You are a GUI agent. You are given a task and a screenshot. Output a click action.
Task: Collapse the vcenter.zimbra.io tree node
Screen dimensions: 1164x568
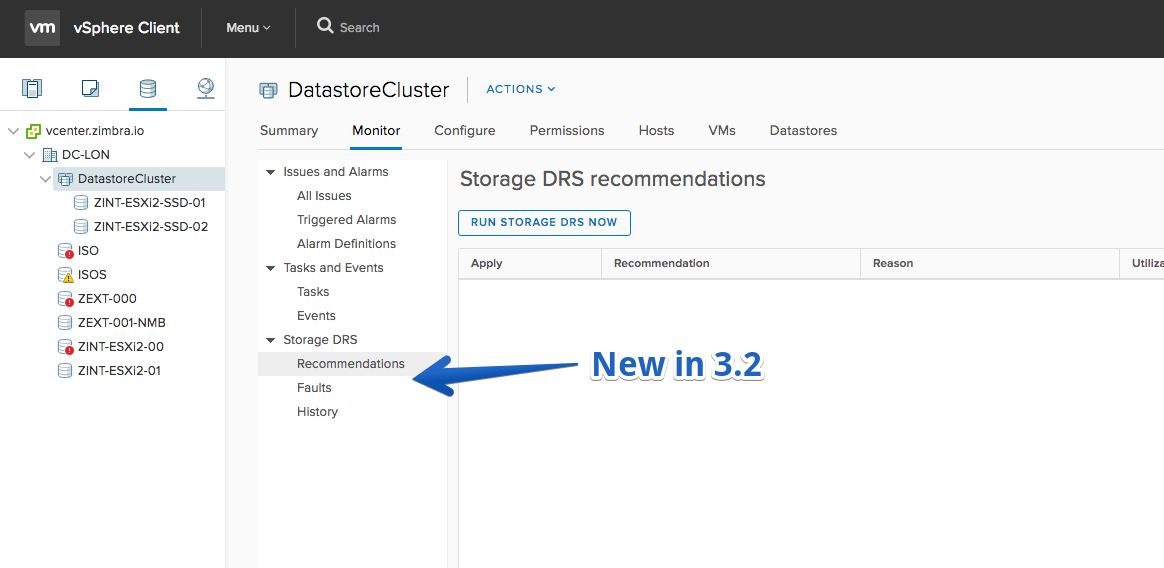coord(13,131)
